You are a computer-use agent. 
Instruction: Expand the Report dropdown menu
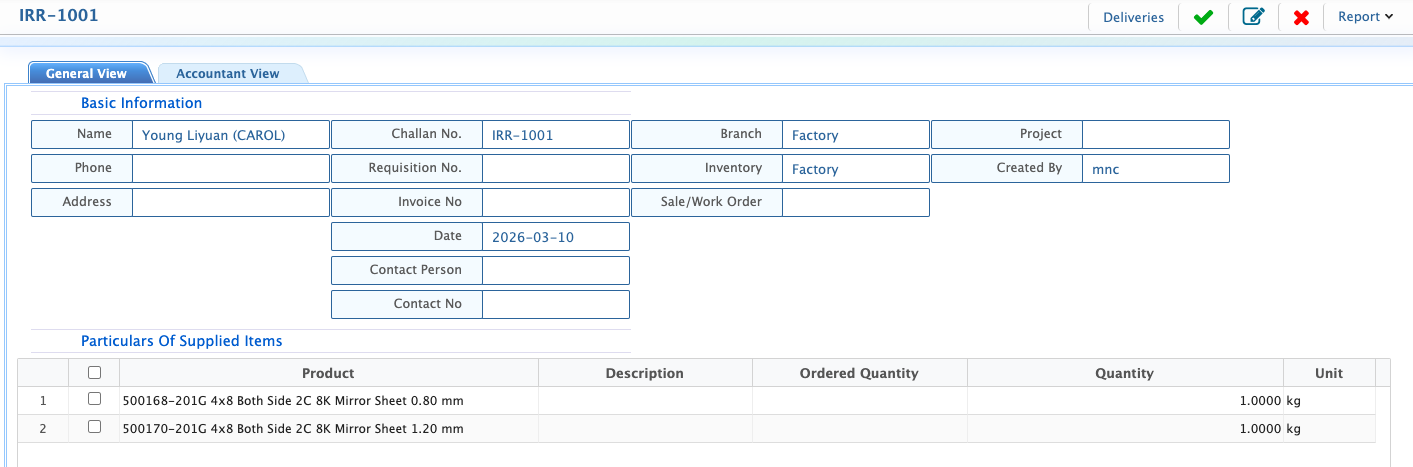(x=1365, y=17)
